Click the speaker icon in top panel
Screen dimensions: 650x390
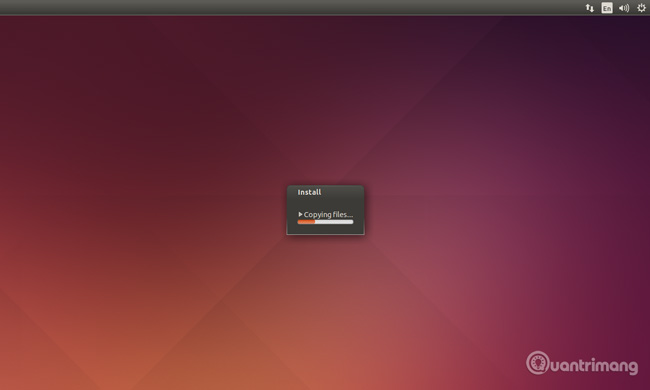624,8
